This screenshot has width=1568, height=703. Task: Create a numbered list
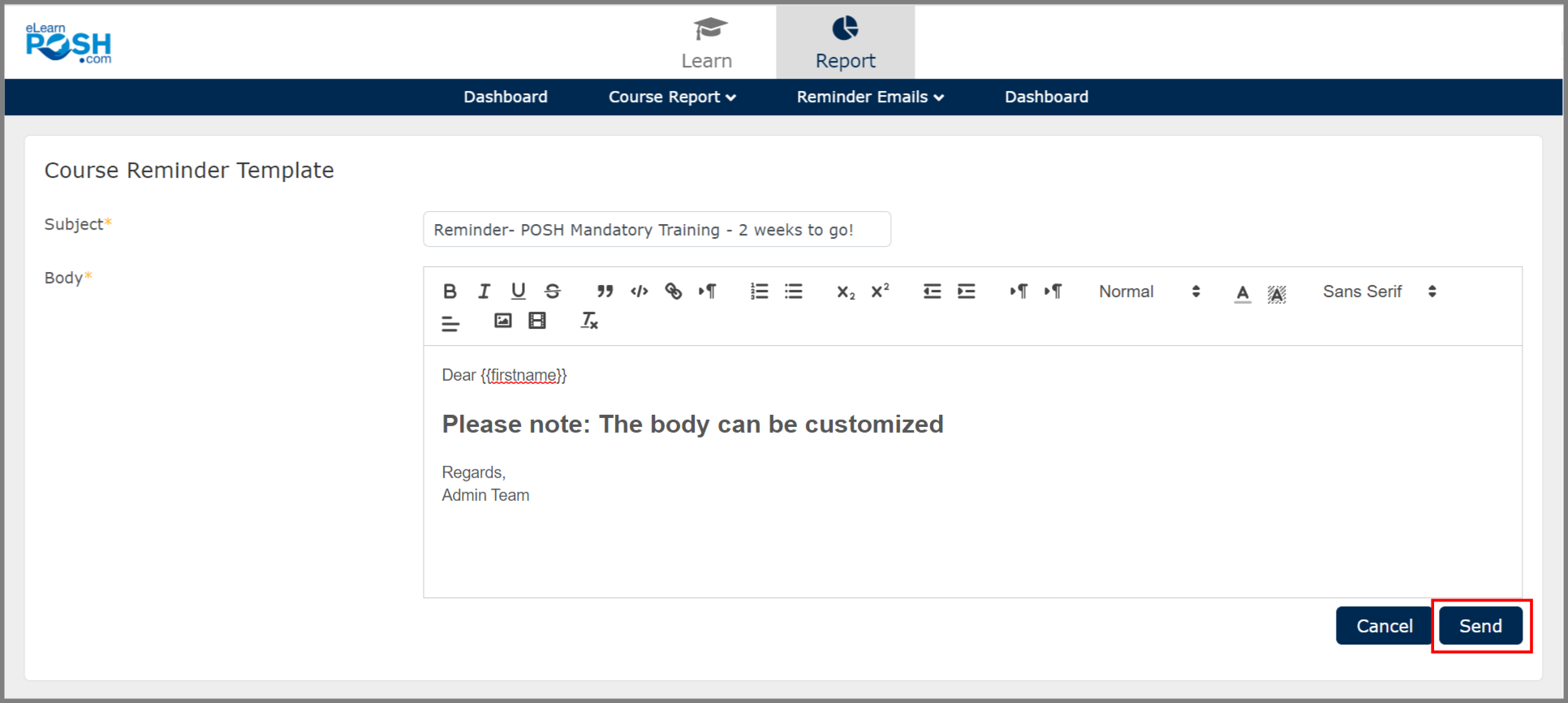pyautogui.click(x=759, y=291)
